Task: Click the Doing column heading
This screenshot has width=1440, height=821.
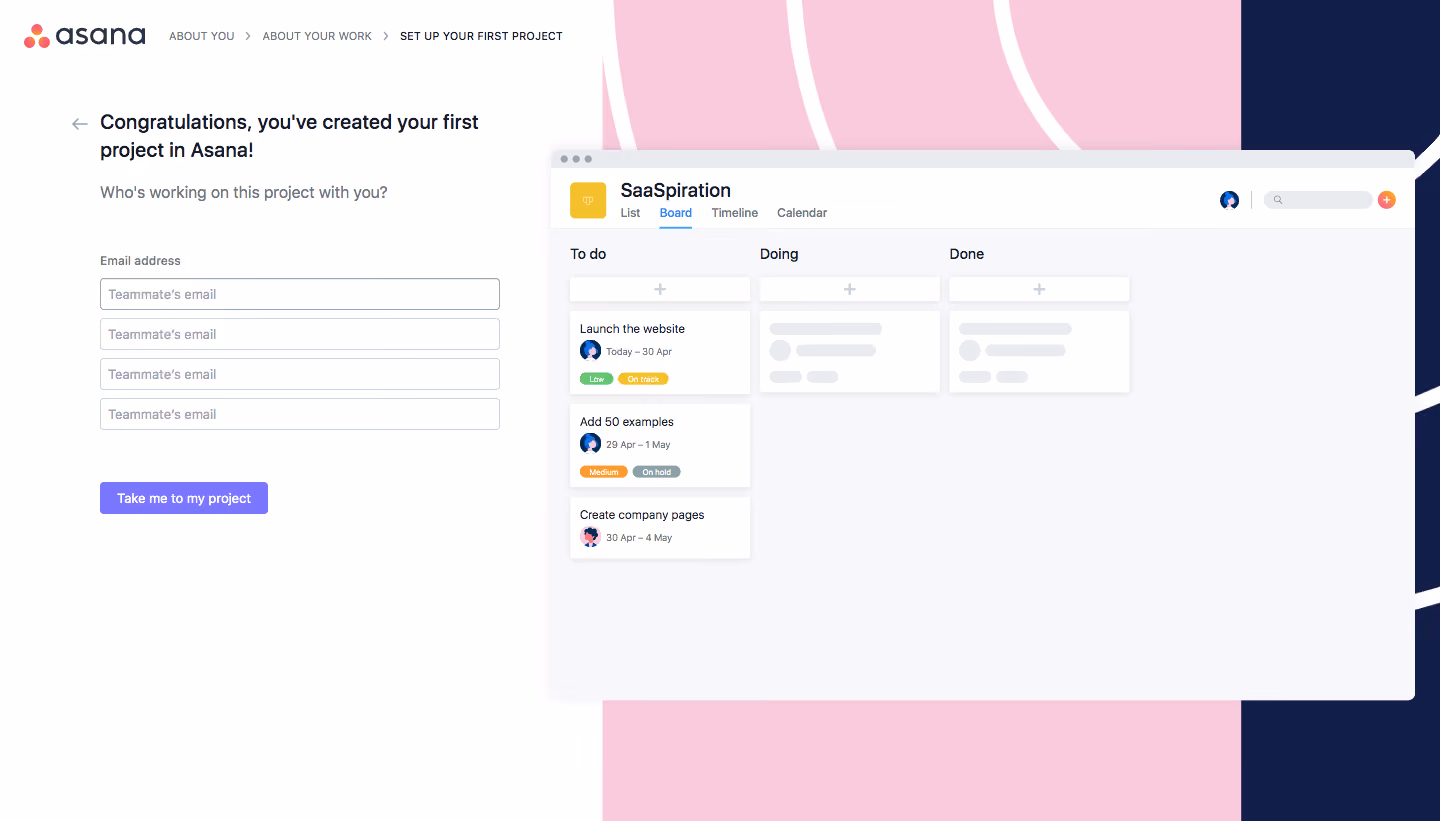Action: point(779,254)
